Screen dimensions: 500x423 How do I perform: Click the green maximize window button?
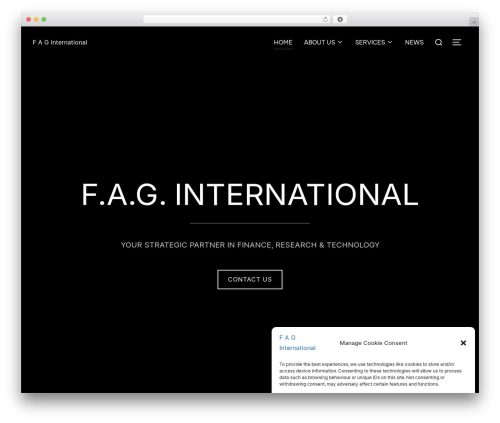[44, 19]
